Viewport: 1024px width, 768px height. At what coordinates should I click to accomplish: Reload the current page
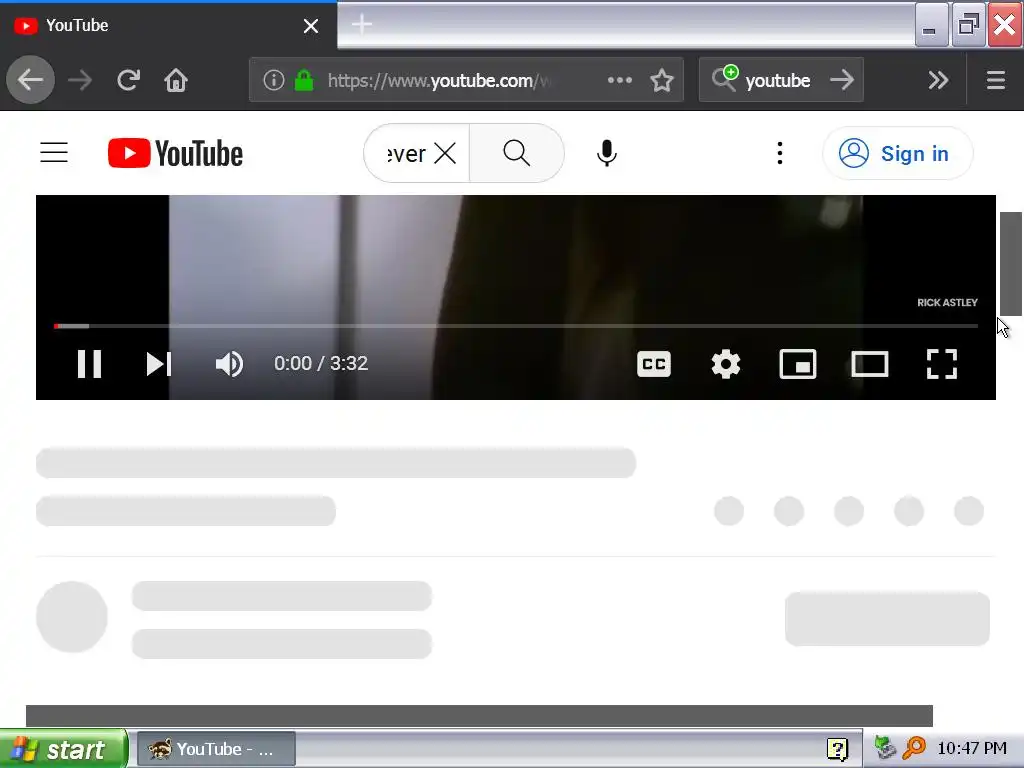tap(129, 80)
